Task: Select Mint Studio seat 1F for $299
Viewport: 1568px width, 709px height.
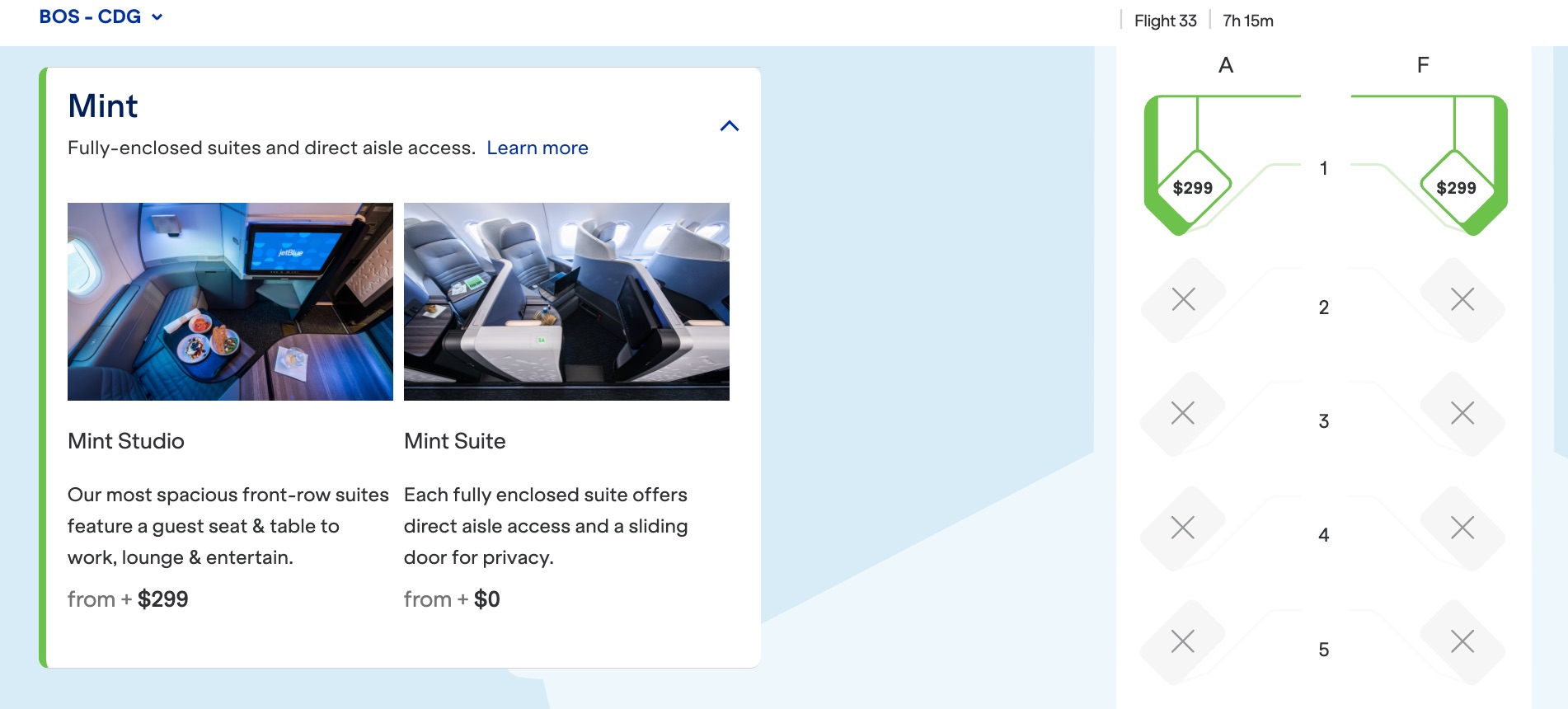Action: (x=1456, y=187)
